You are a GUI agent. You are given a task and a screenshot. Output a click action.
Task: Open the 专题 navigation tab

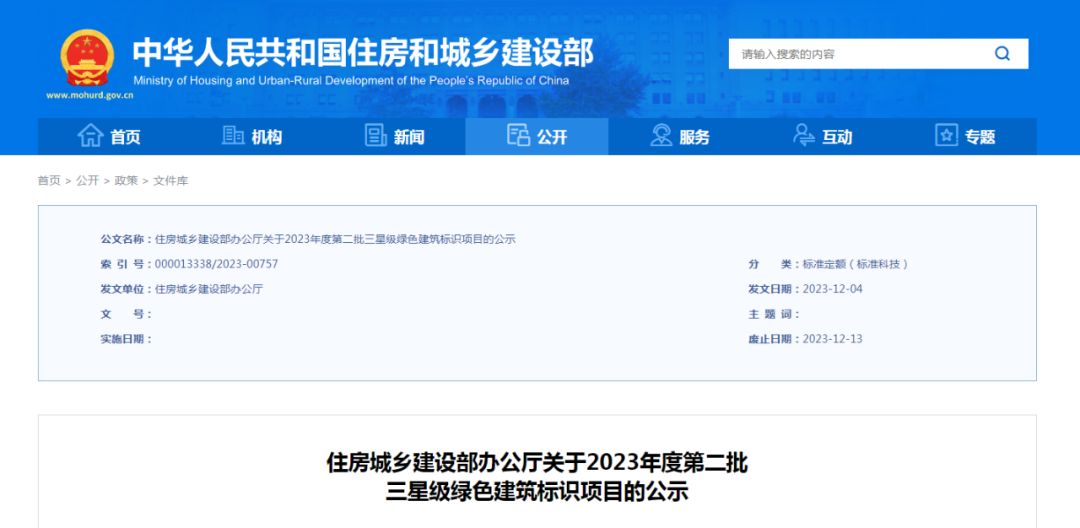(x=965, y=136)
